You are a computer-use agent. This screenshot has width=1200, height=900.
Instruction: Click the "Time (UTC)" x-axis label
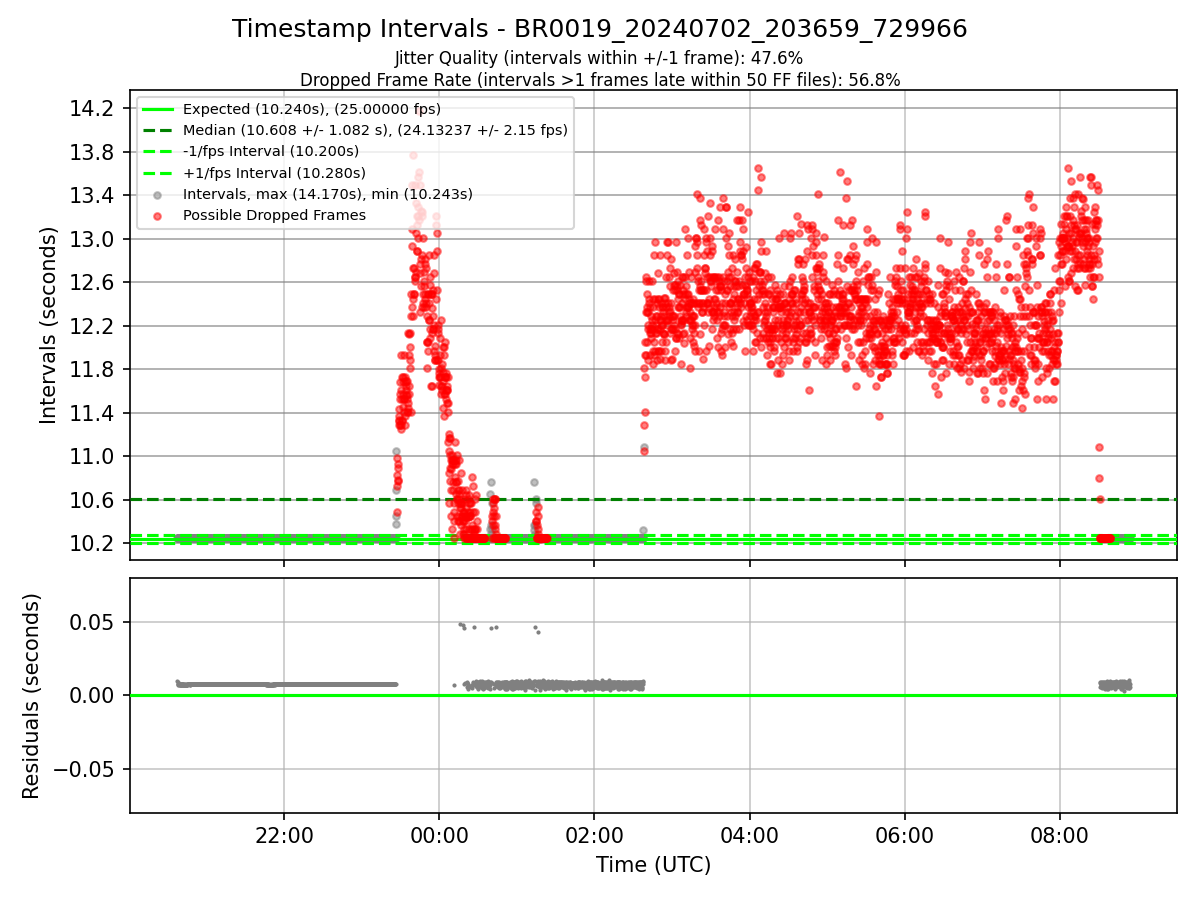653,865
